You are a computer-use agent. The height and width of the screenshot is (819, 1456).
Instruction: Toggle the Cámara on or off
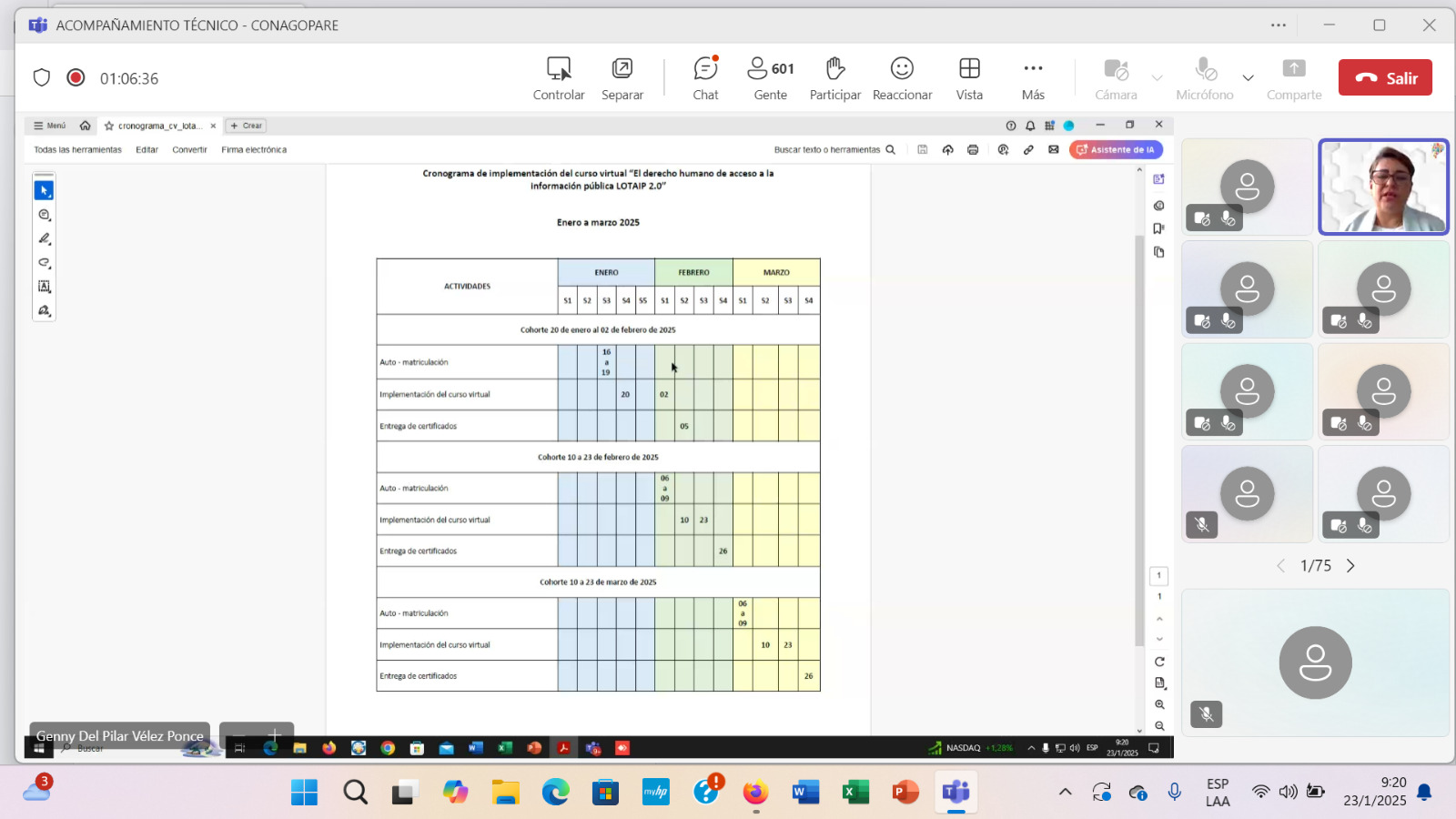click(x=1116, y=78)
